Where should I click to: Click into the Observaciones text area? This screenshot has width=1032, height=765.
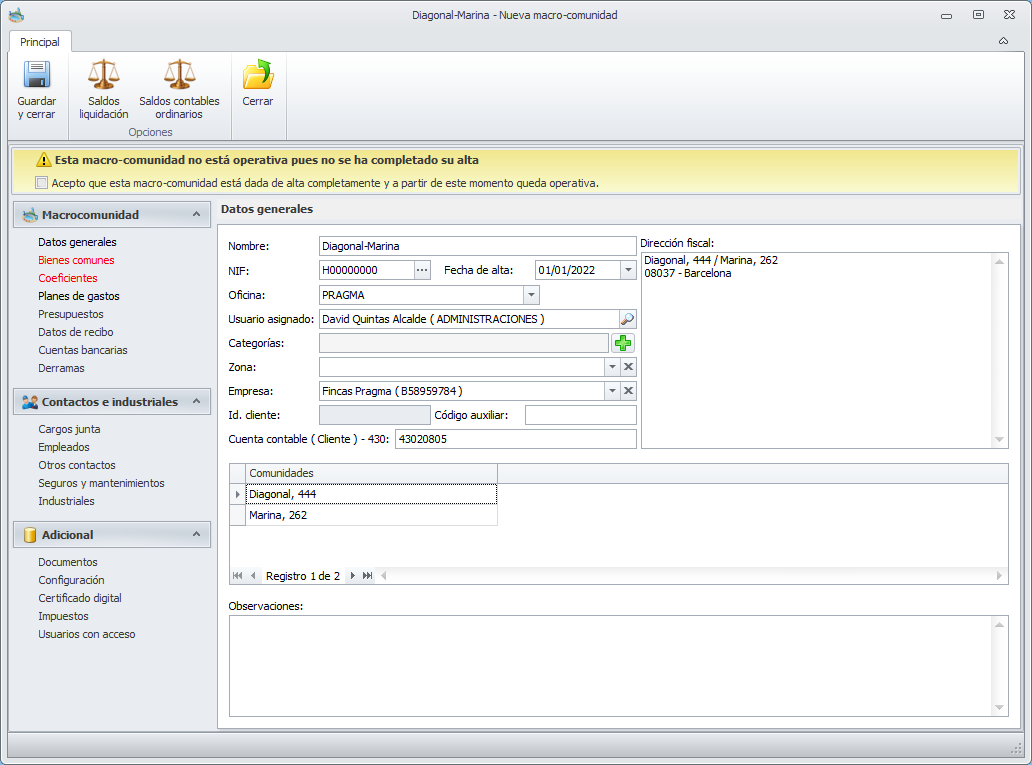(x=610, y=665)
